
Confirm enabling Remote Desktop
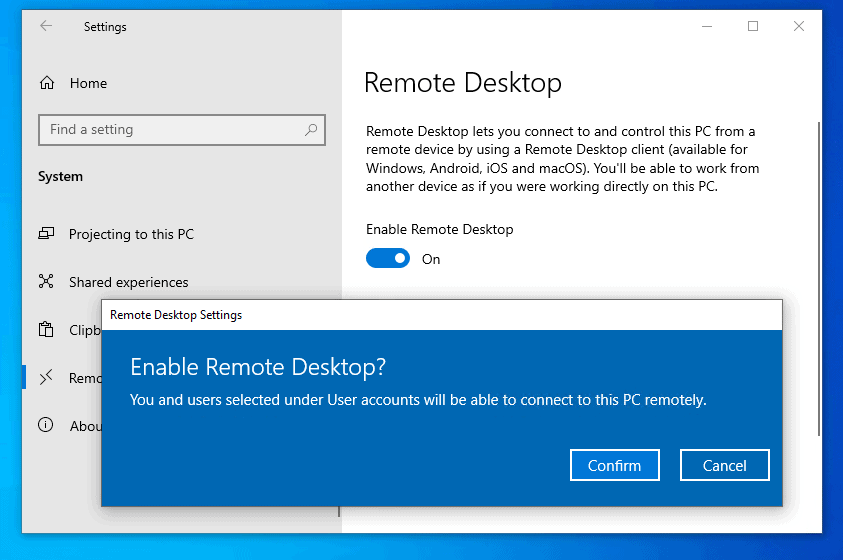tap(614, 465)
